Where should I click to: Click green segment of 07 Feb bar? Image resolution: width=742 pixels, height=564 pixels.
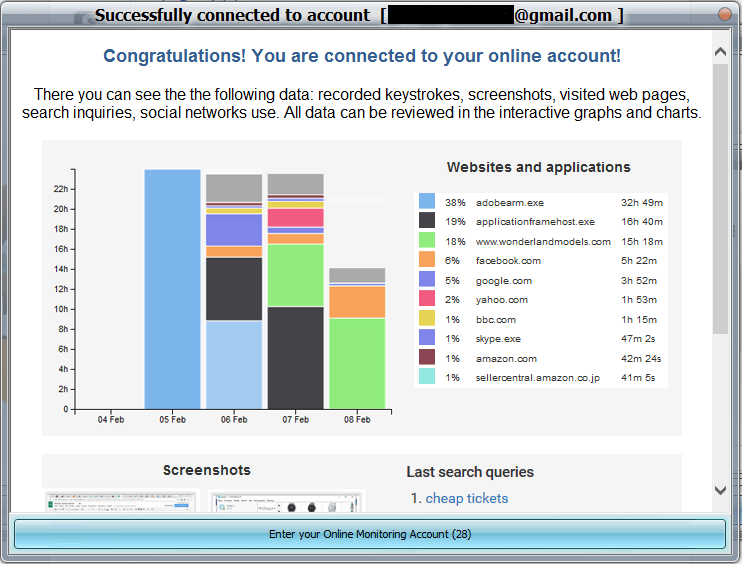295,275
